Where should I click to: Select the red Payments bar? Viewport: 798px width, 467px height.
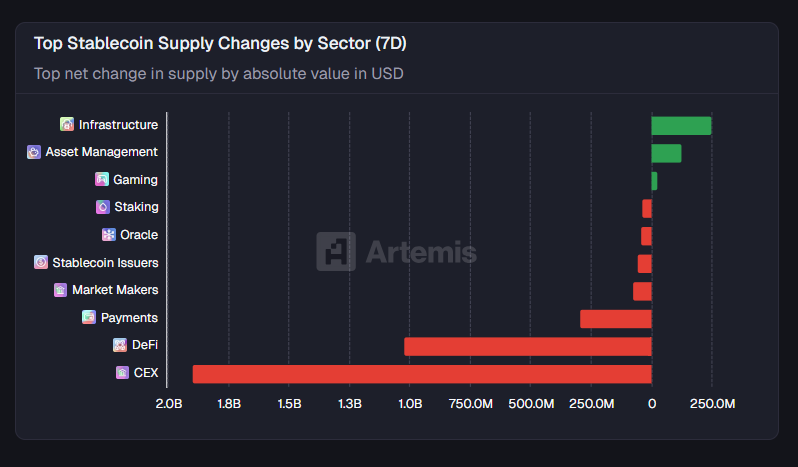(615, 319)
